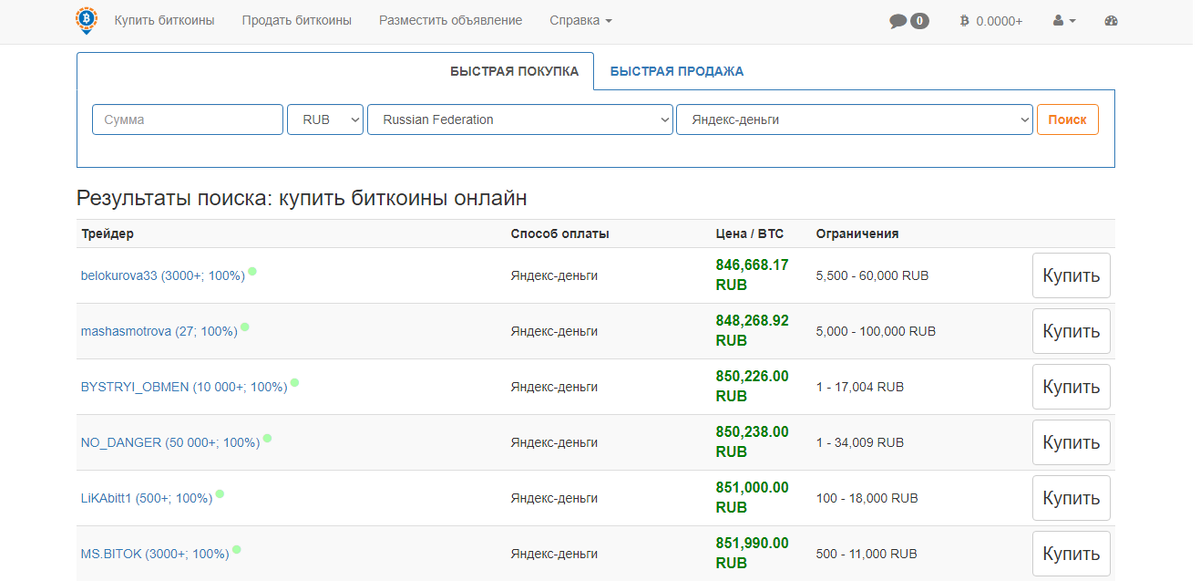Image resolution: width=1200 pixels, height=581 pixels.
Task: Click the user account icon
Action: click(x=1058, y=19)
